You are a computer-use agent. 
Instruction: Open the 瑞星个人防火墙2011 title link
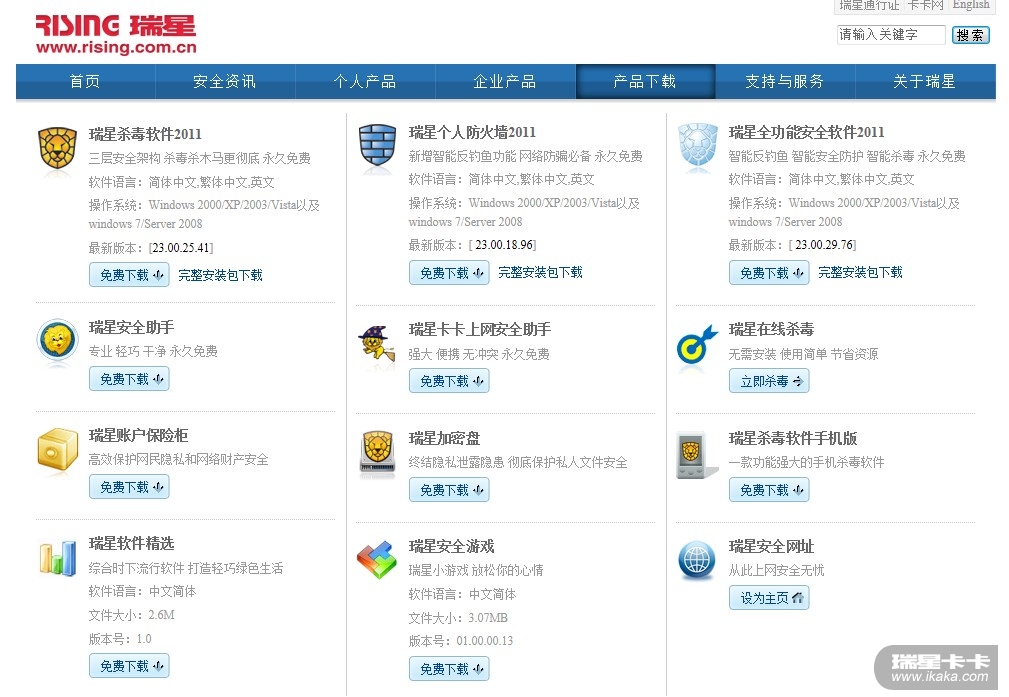pyautogui.click(x=472, y=132)
